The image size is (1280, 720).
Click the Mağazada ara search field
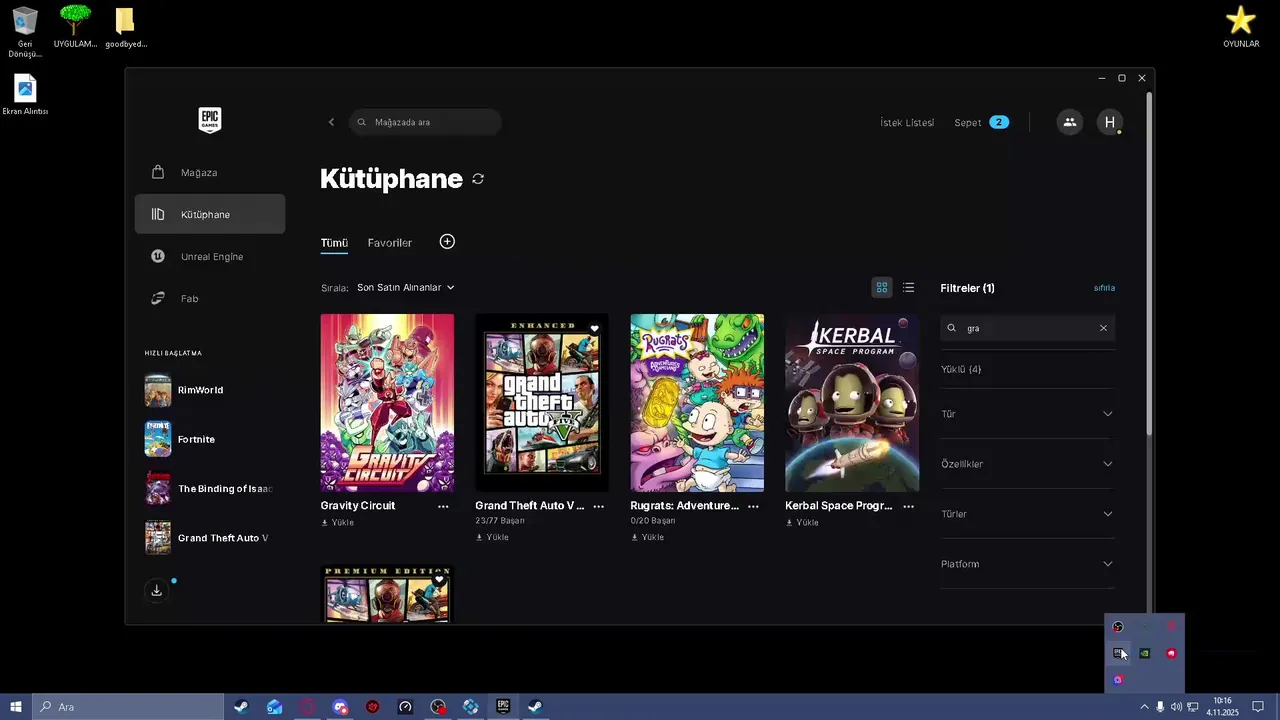(x=425, y=122)
